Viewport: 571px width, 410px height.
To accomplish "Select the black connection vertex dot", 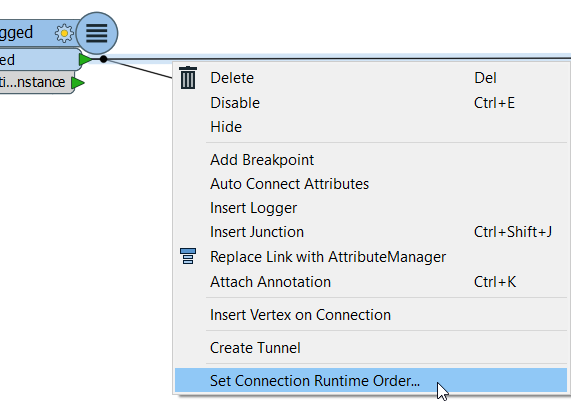I will point(103,59).
